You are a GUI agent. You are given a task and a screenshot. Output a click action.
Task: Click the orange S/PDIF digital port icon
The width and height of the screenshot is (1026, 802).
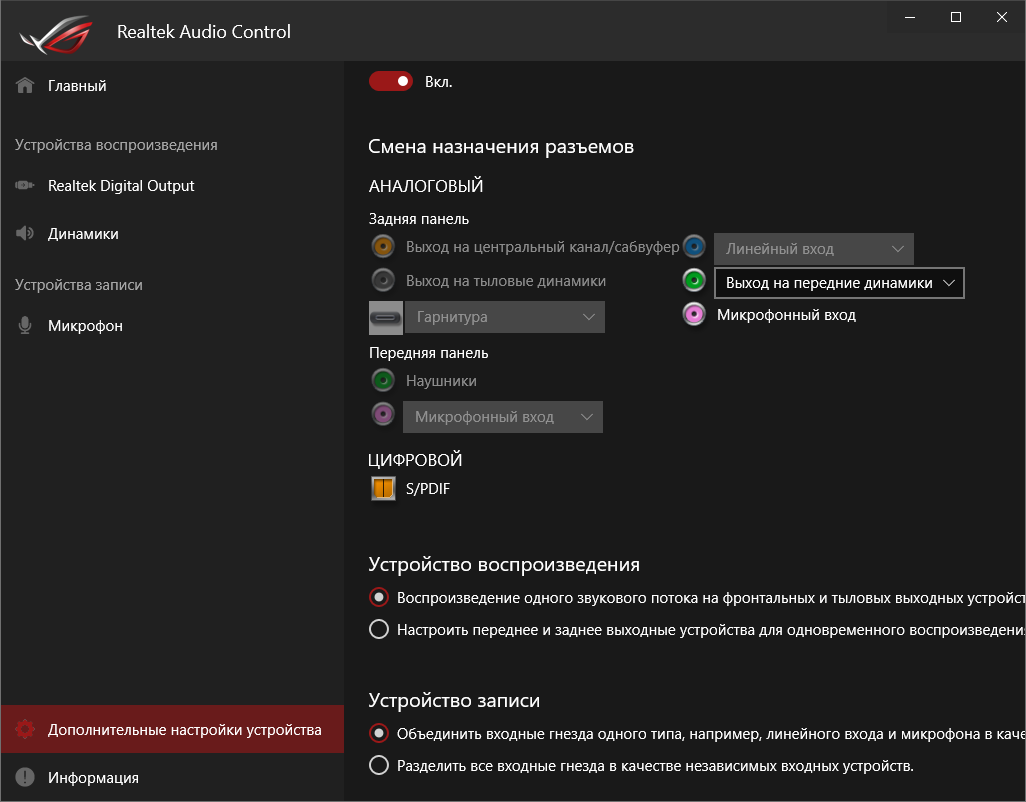[383, 489]
